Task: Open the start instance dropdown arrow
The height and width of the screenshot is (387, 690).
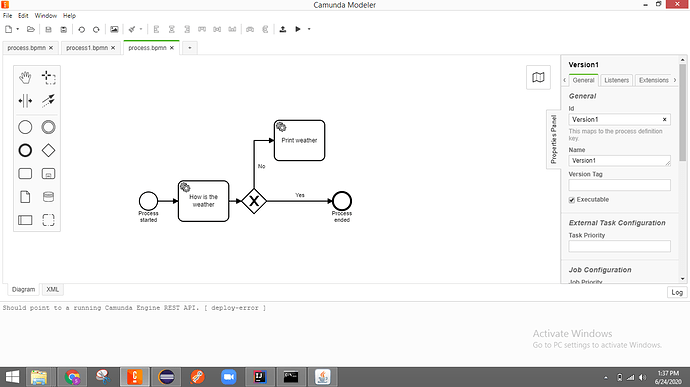Action: [x=309, y=29]
